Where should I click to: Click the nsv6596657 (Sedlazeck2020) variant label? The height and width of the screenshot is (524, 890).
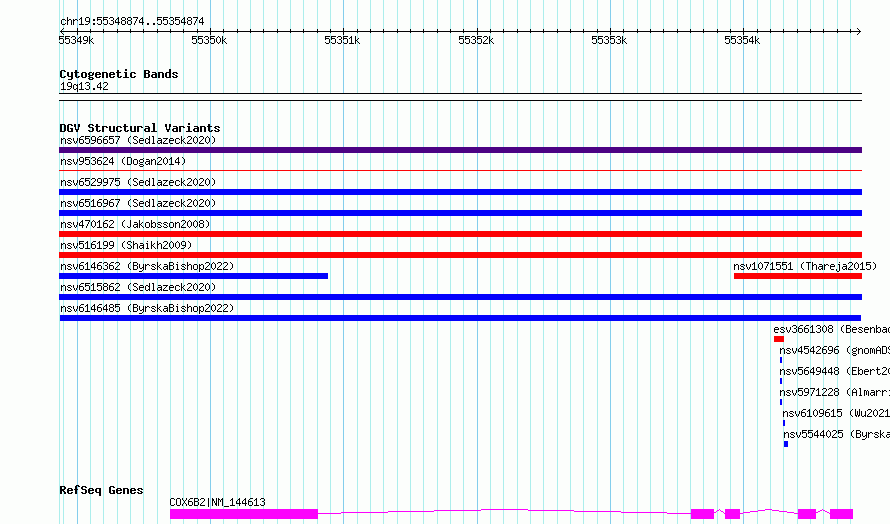[x=138, y=140]
